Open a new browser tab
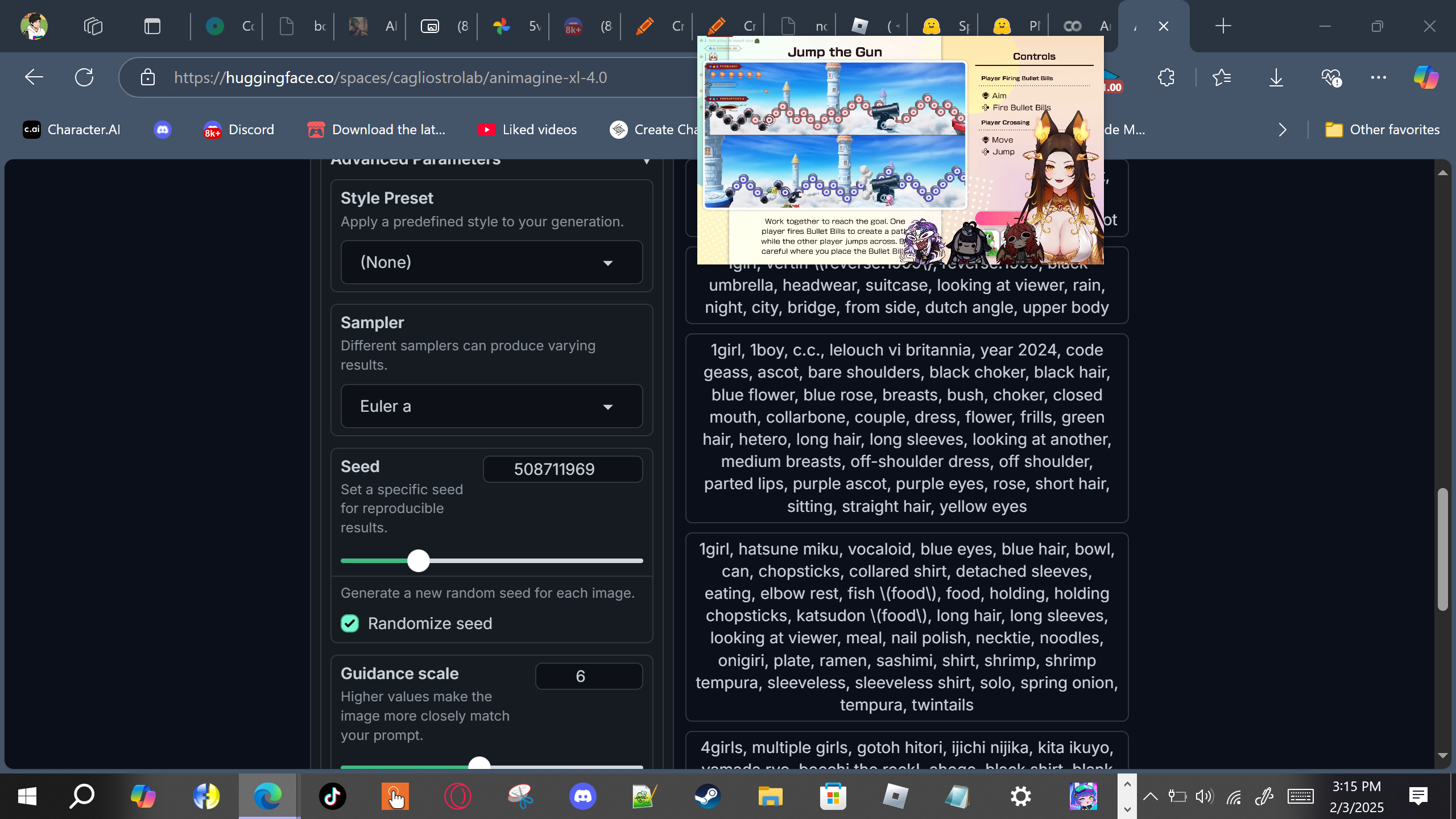The width and height of the screenshot is (1456, 819). coord(1223,26)
